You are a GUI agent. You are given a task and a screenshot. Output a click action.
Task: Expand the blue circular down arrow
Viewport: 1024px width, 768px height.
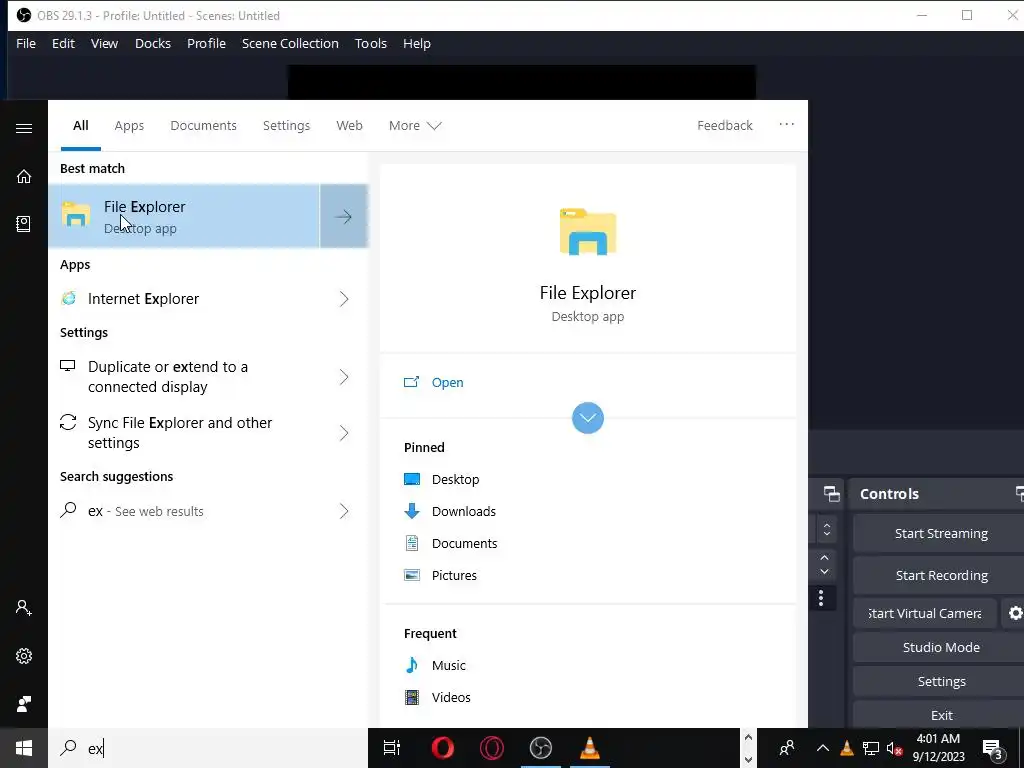588,418
